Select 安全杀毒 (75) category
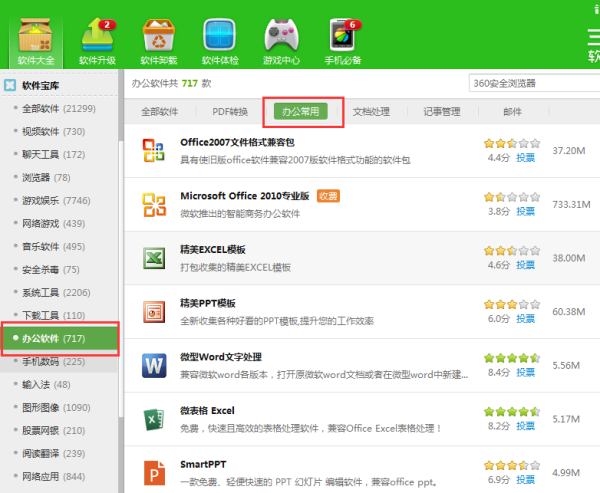This screenshot has height=493, width=600. tap(59, 269)
